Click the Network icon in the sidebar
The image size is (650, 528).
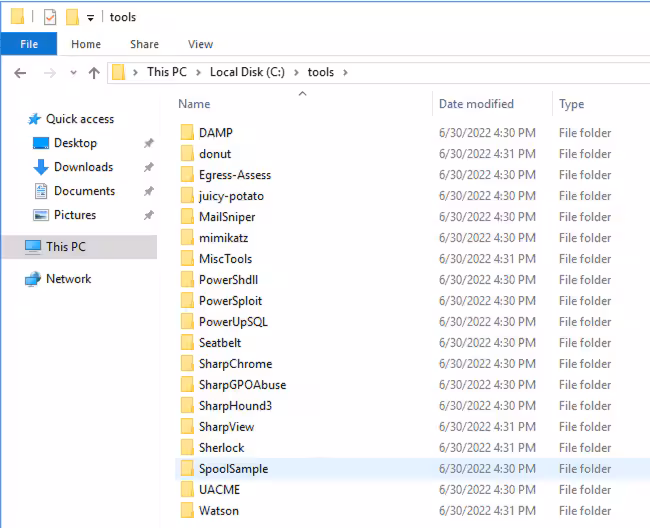tap(33, 279)
